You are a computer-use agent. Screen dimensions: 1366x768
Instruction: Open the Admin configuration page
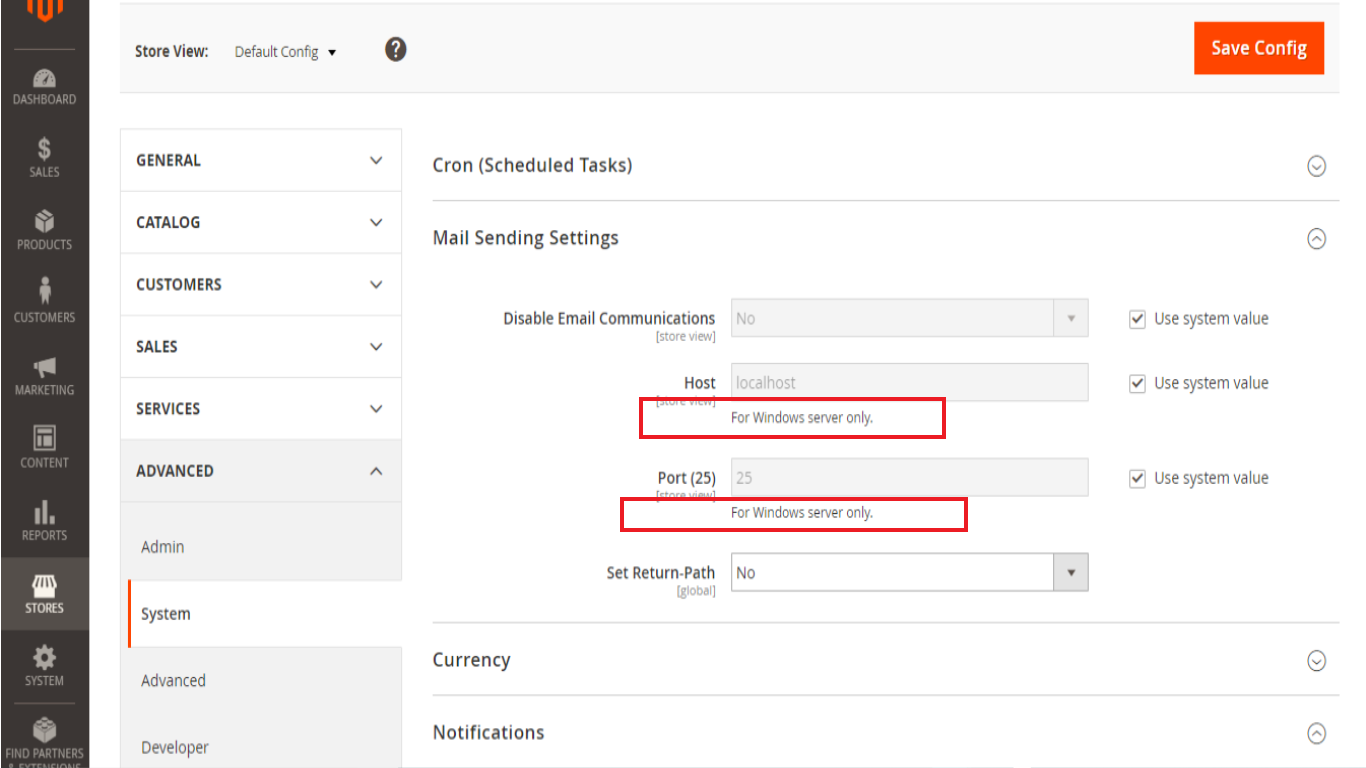(162, 547)
